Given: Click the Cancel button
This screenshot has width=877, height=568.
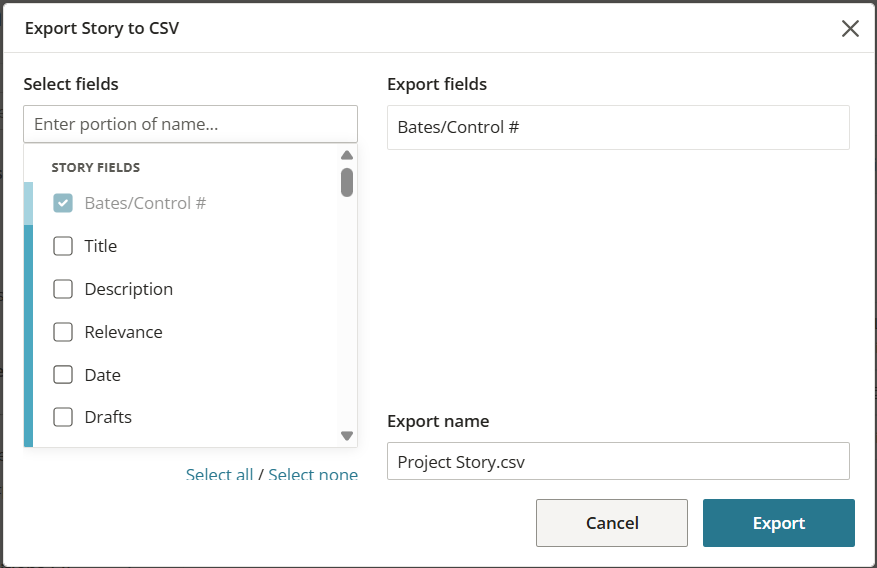Looking at the screenshot, I should [612, 523].
